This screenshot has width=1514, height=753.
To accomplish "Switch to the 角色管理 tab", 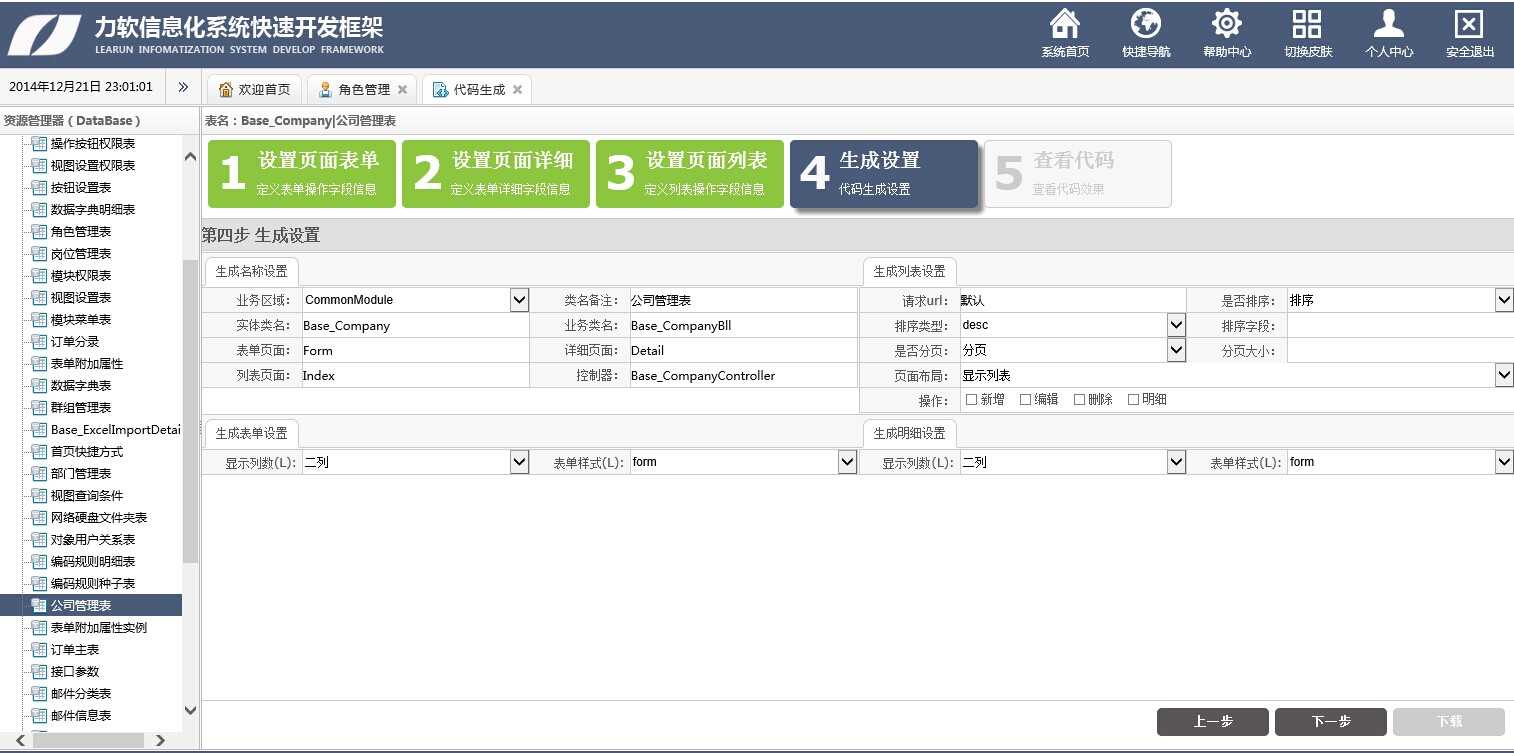I will coord(361,89).
